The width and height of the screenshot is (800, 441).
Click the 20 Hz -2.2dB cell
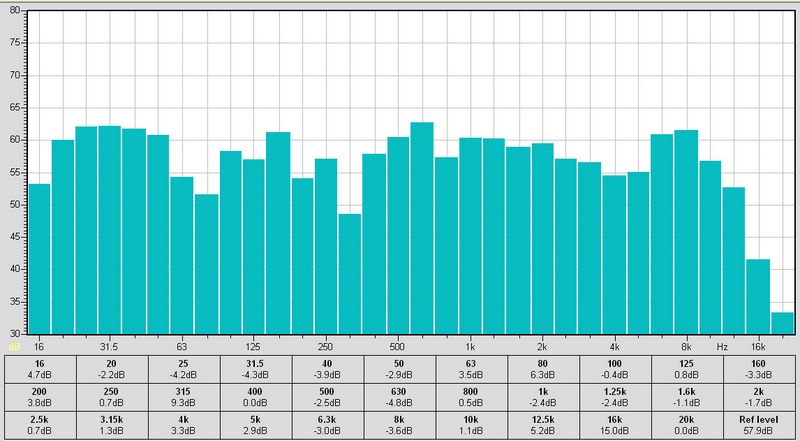112,369
